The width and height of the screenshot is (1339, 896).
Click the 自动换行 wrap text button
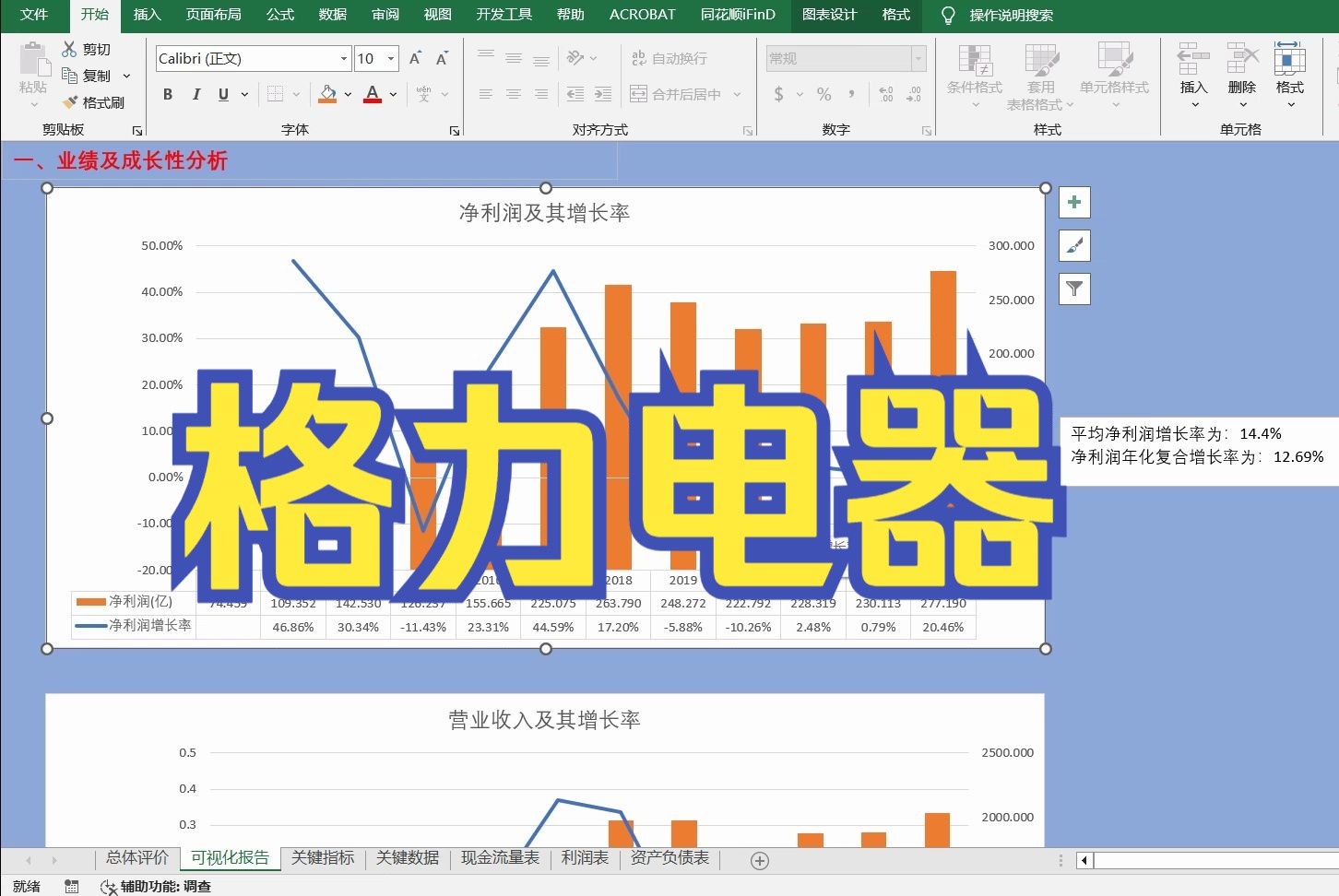tap(669, 58)
